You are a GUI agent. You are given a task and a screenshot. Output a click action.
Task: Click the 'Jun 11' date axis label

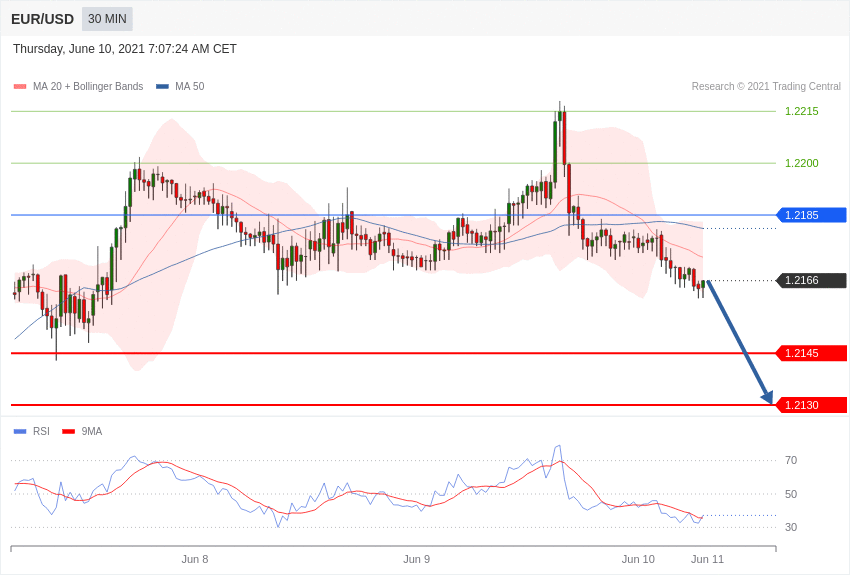(x=707, y=559)
